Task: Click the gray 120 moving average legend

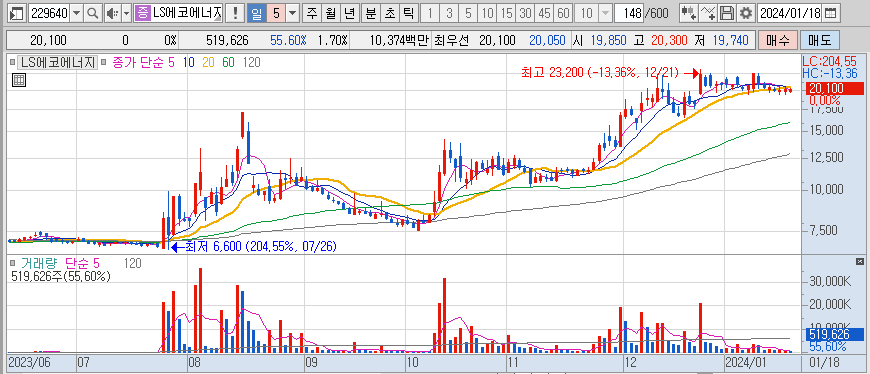Action: pos(251,63)
